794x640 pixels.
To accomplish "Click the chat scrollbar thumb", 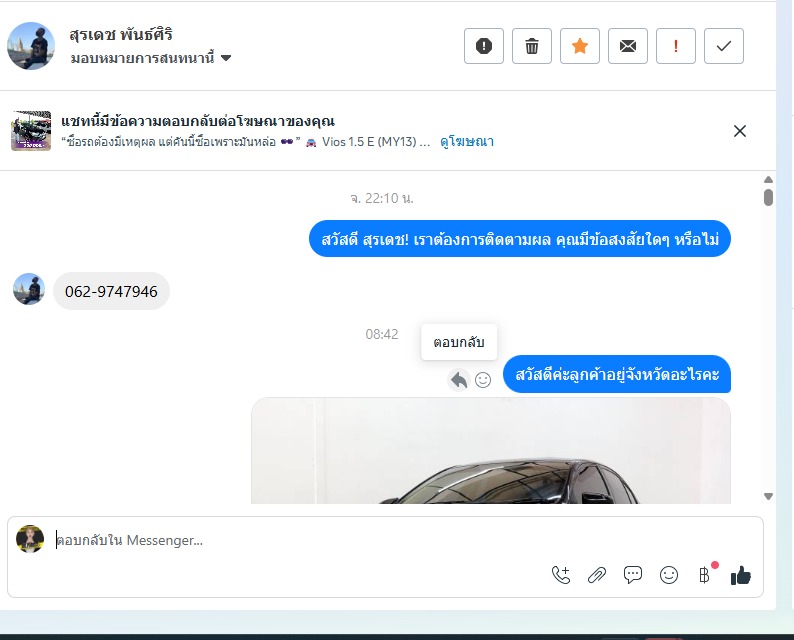I will click(768, 197).
